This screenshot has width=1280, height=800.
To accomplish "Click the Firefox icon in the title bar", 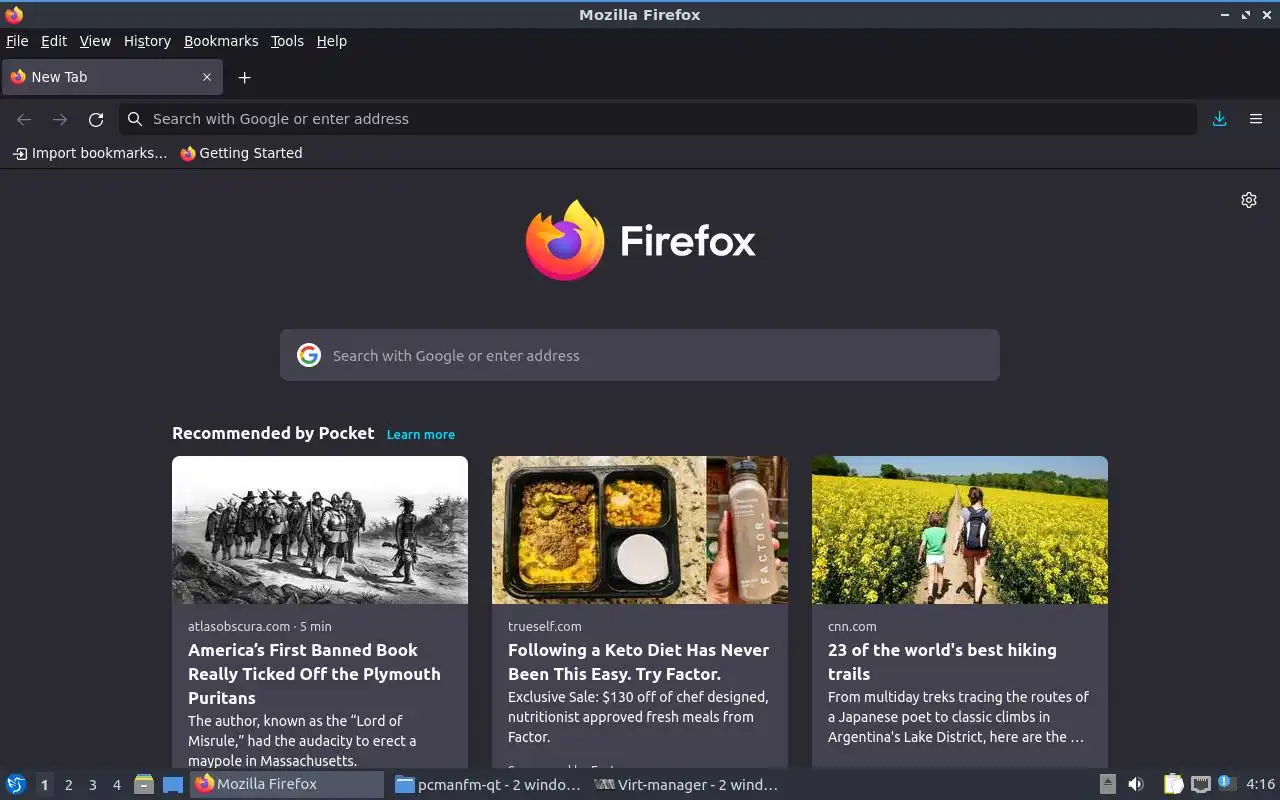I will pos(14,15).
